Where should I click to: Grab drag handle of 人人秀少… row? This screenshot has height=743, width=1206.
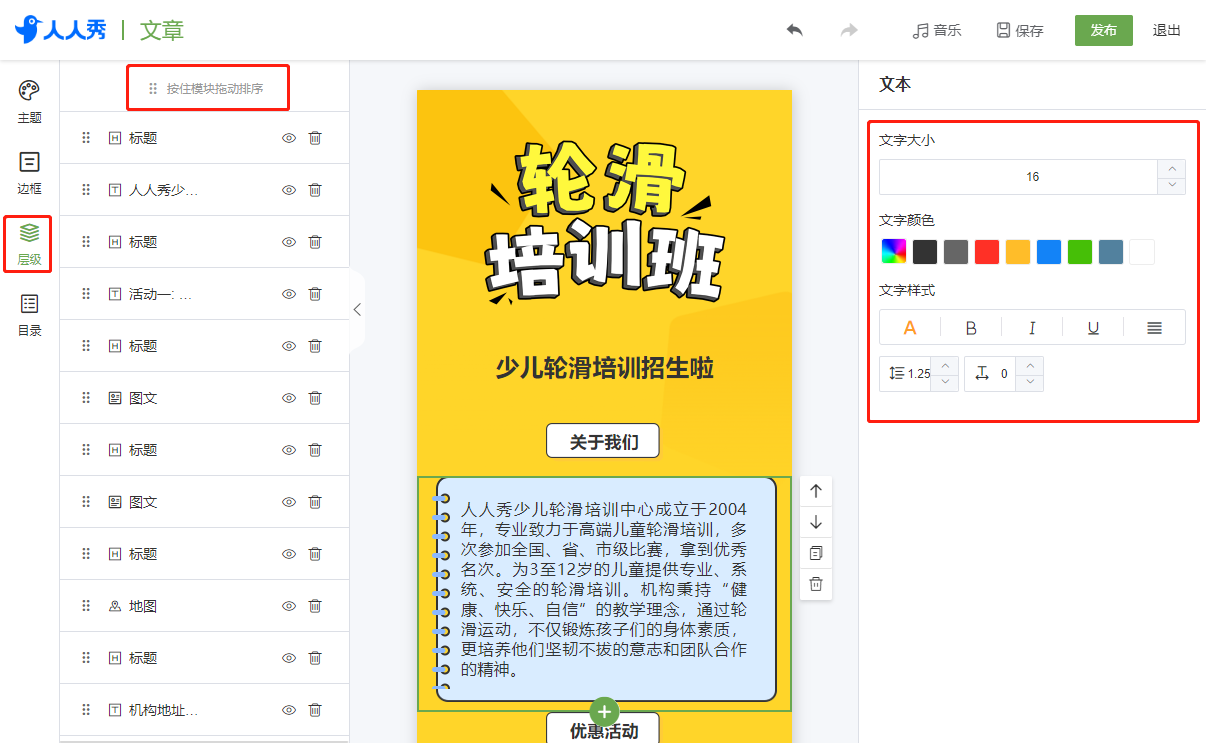tap(86, 190)
